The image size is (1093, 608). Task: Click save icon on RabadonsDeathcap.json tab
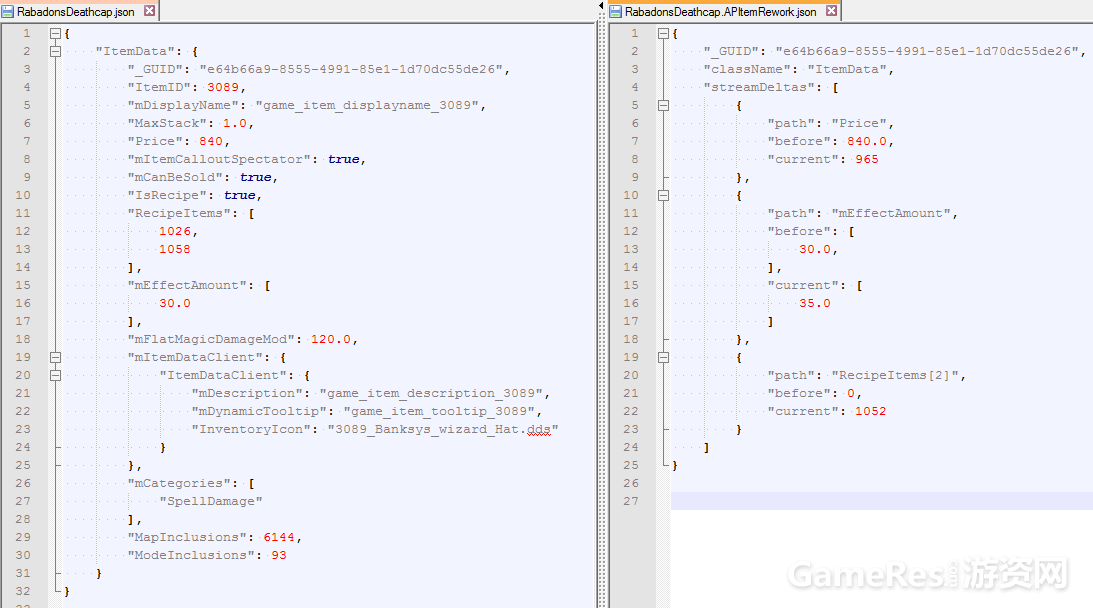pyautogui.click(x=8, y=11)
